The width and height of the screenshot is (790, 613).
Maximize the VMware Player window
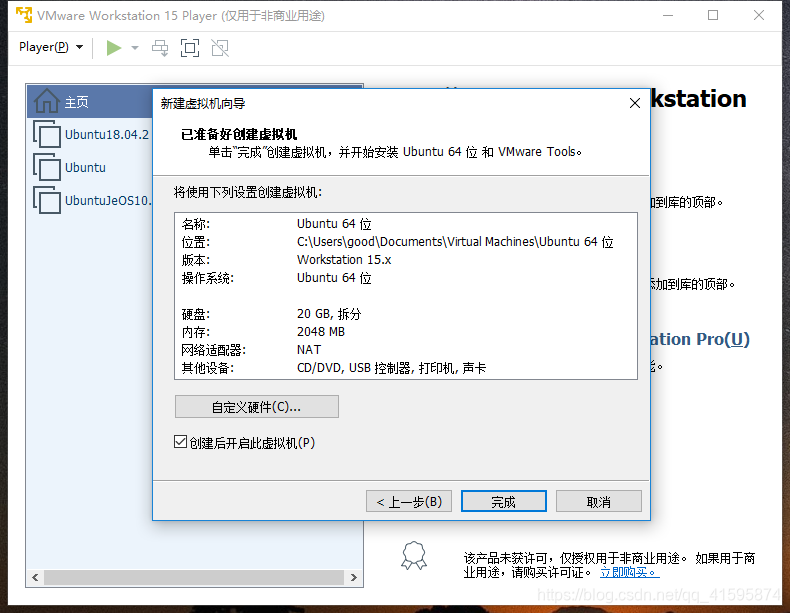pyautogui.click(x=713, y=16)
